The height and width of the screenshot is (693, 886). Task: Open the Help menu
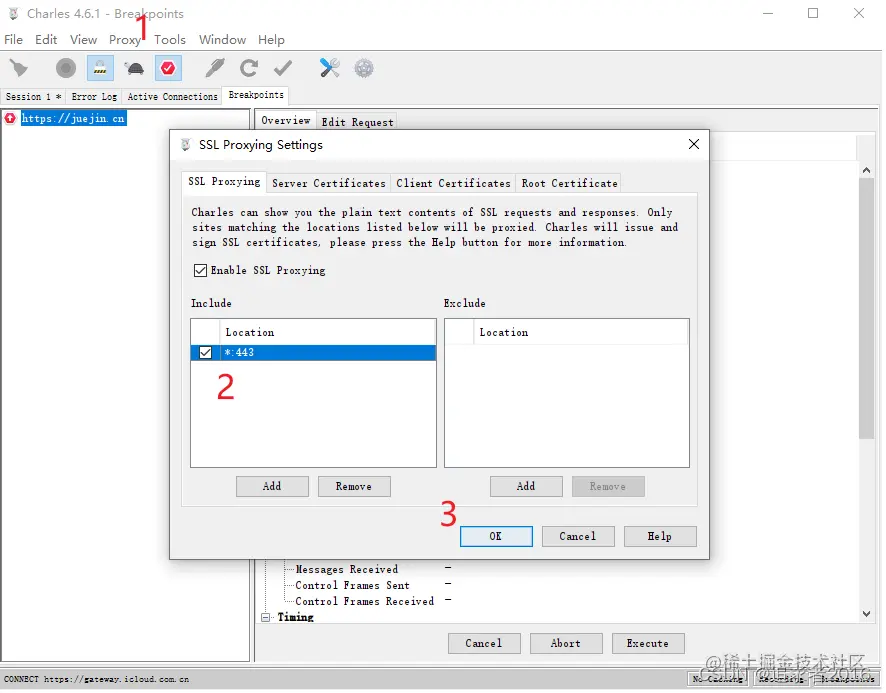coord(271,40)
